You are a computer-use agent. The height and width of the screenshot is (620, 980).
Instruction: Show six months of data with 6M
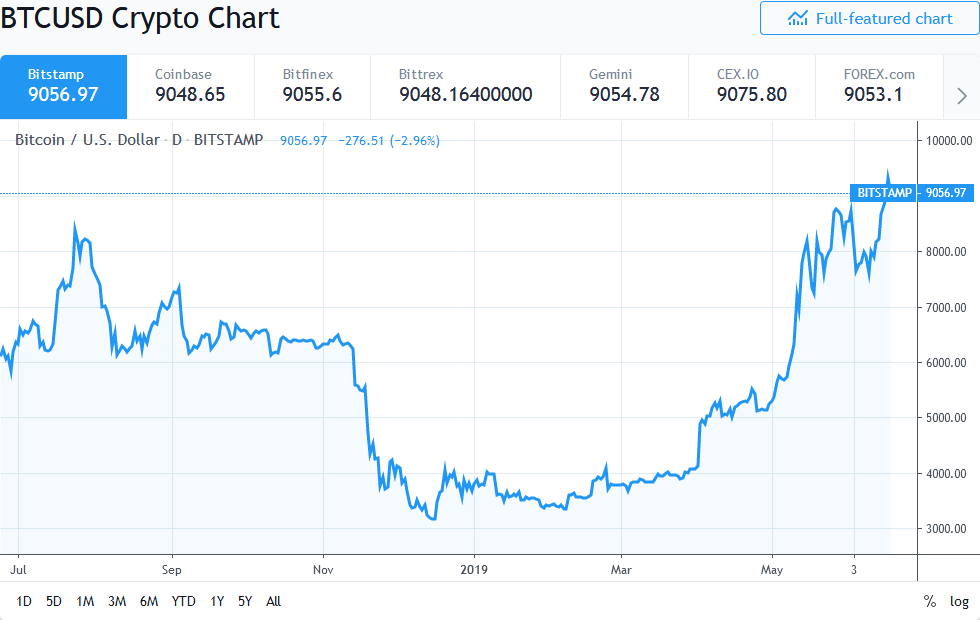pyautogui.click(x=150, y=602)
